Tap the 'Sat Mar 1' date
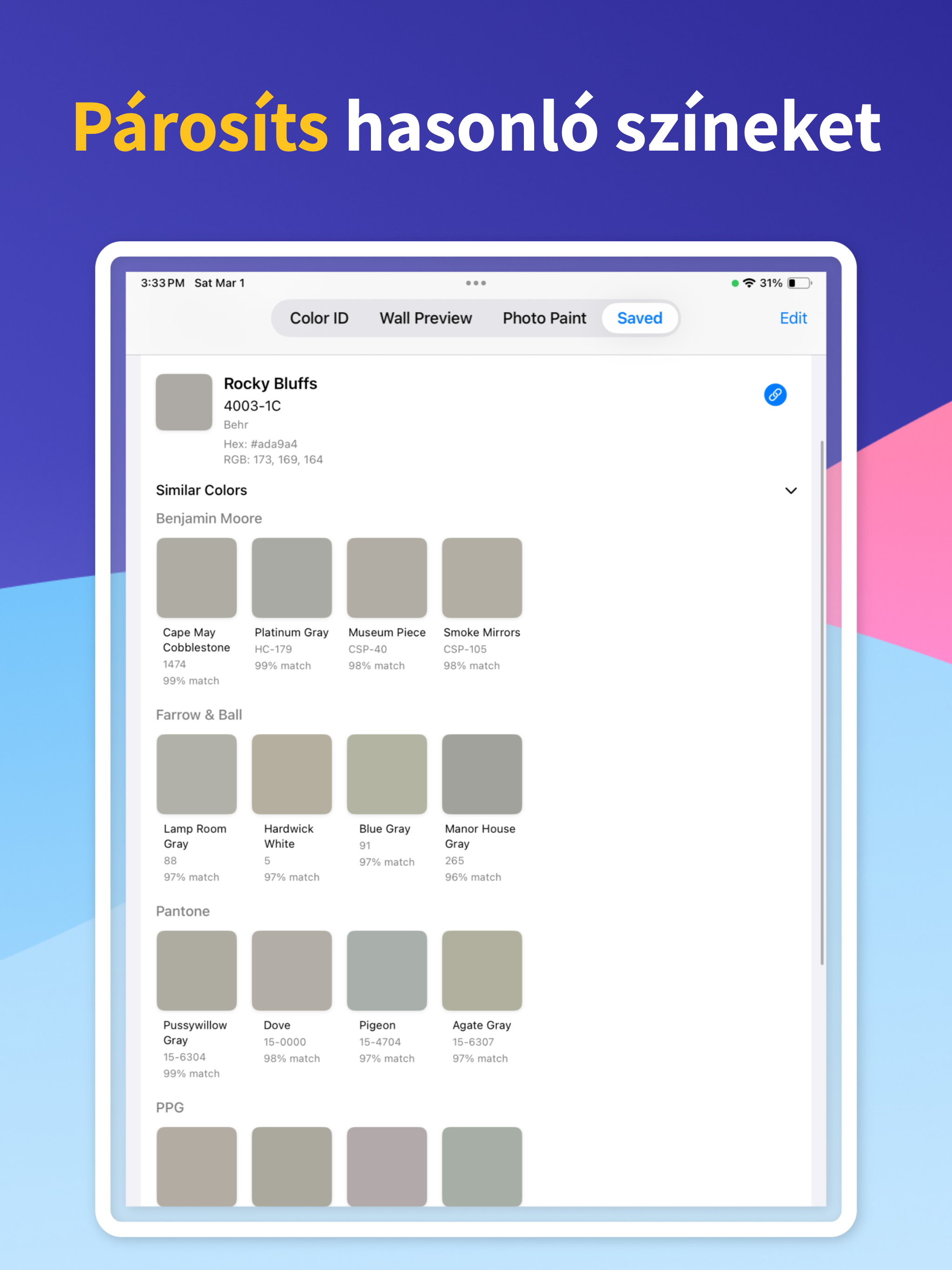 219,283
